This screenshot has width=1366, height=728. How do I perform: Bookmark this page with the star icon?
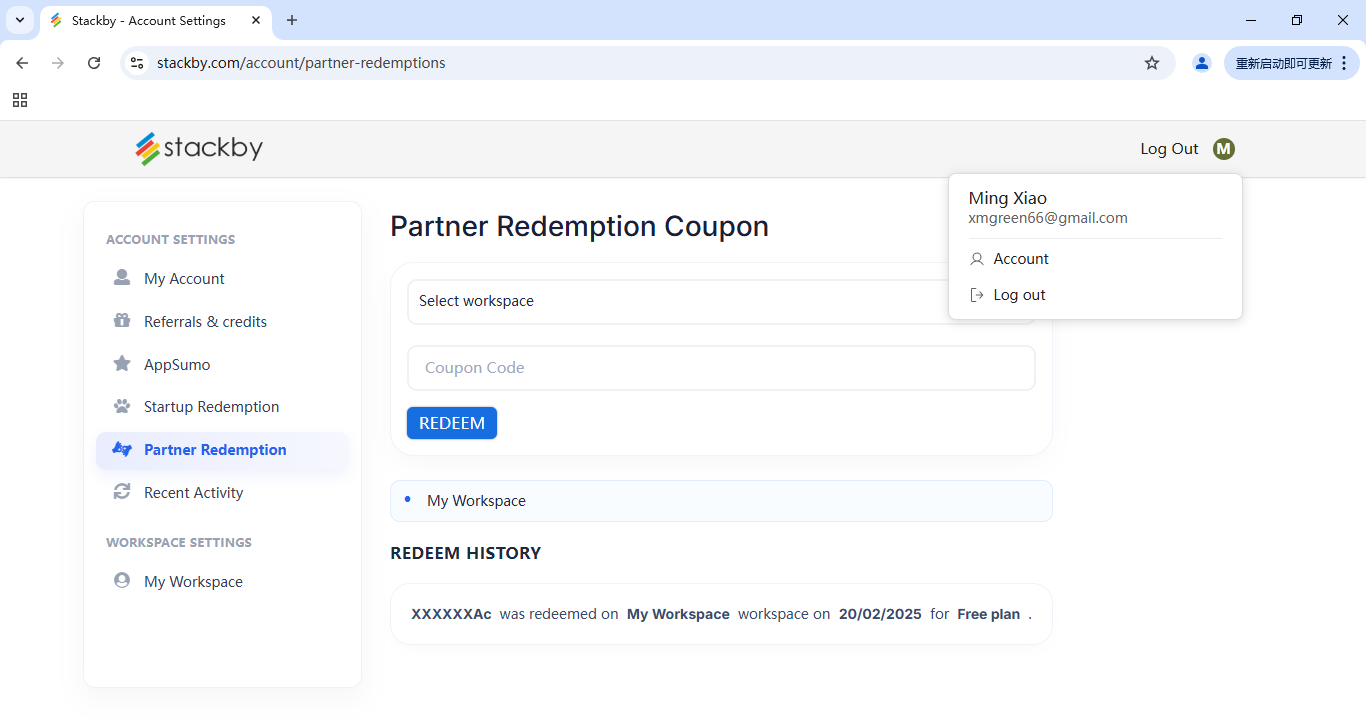(x=1152, y=63)
